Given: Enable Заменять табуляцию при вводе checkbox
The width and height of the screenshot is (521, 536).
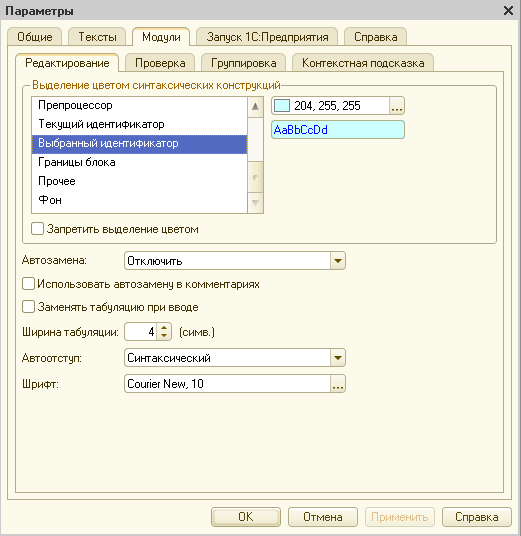Looking at the screenshot, I should 28,307.
